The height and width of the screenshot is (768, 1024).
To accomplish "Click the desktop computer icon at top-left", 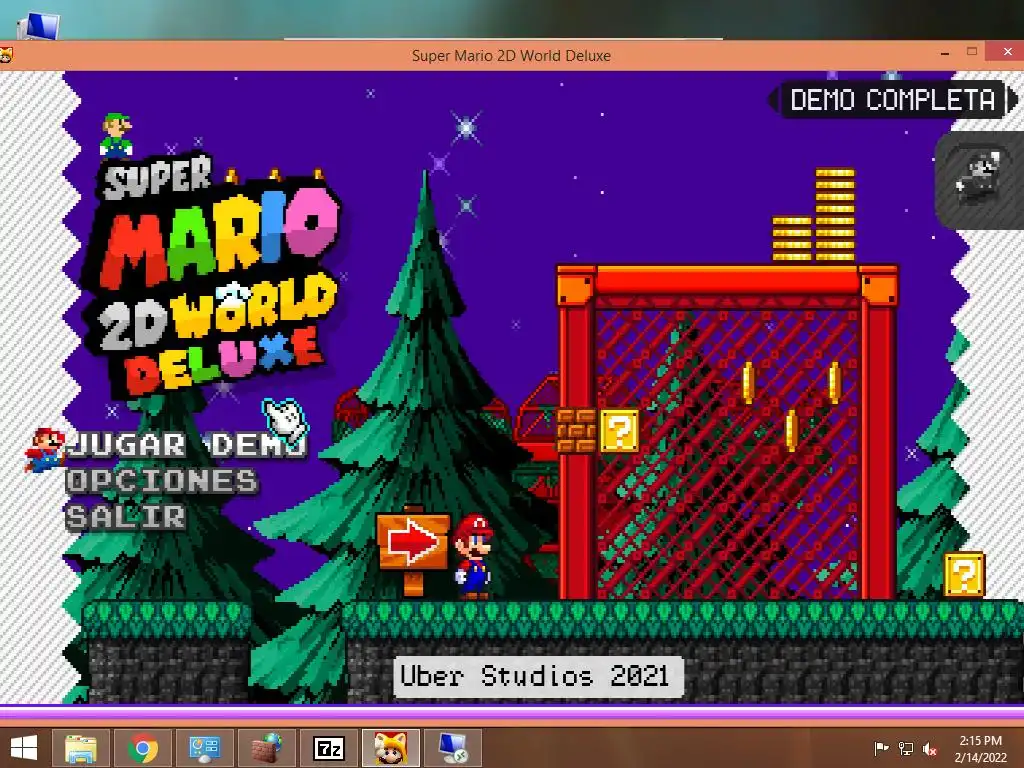I will click(39, 26).
